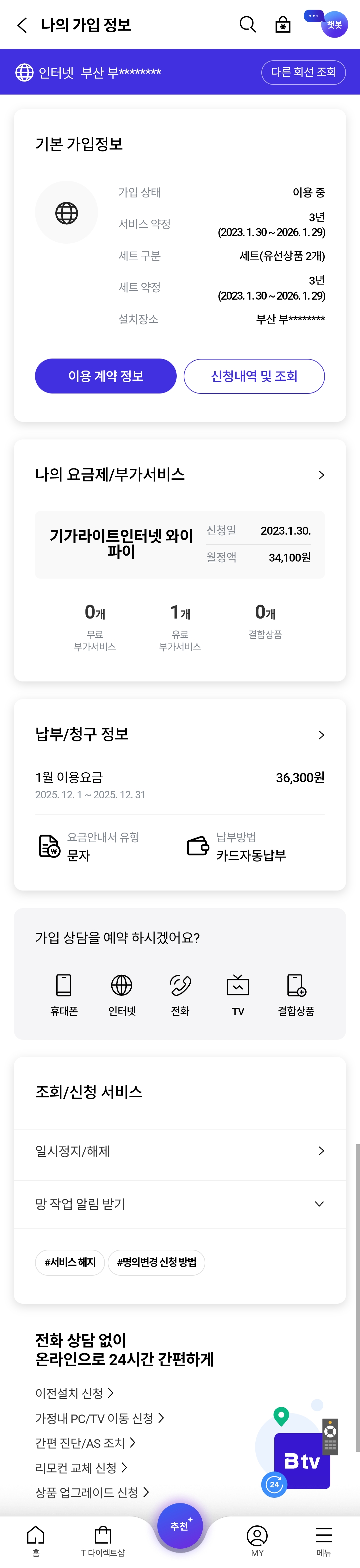Open the search magnifier icon

coord(247,24)
